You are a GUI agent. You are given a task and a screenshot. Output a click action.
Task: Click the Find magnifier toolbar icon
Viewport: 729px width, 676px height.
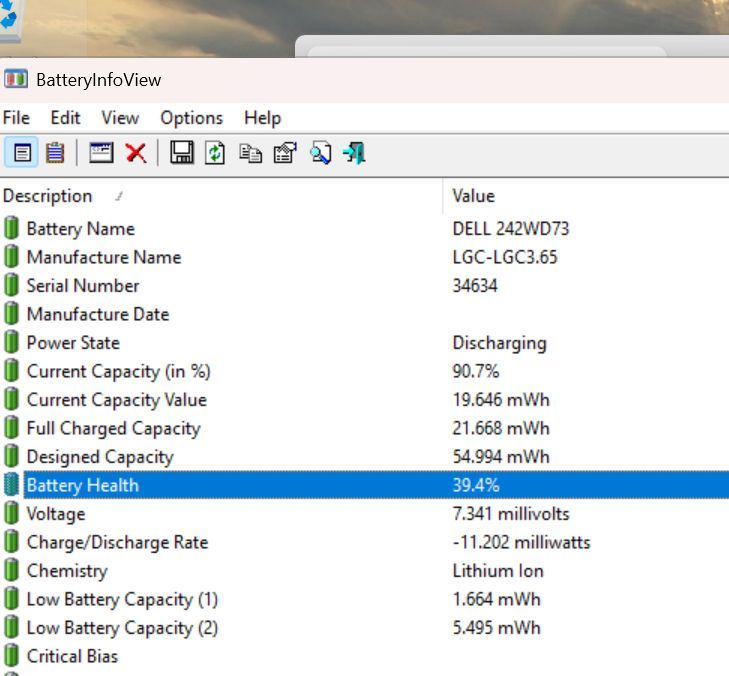click(320, 153)
